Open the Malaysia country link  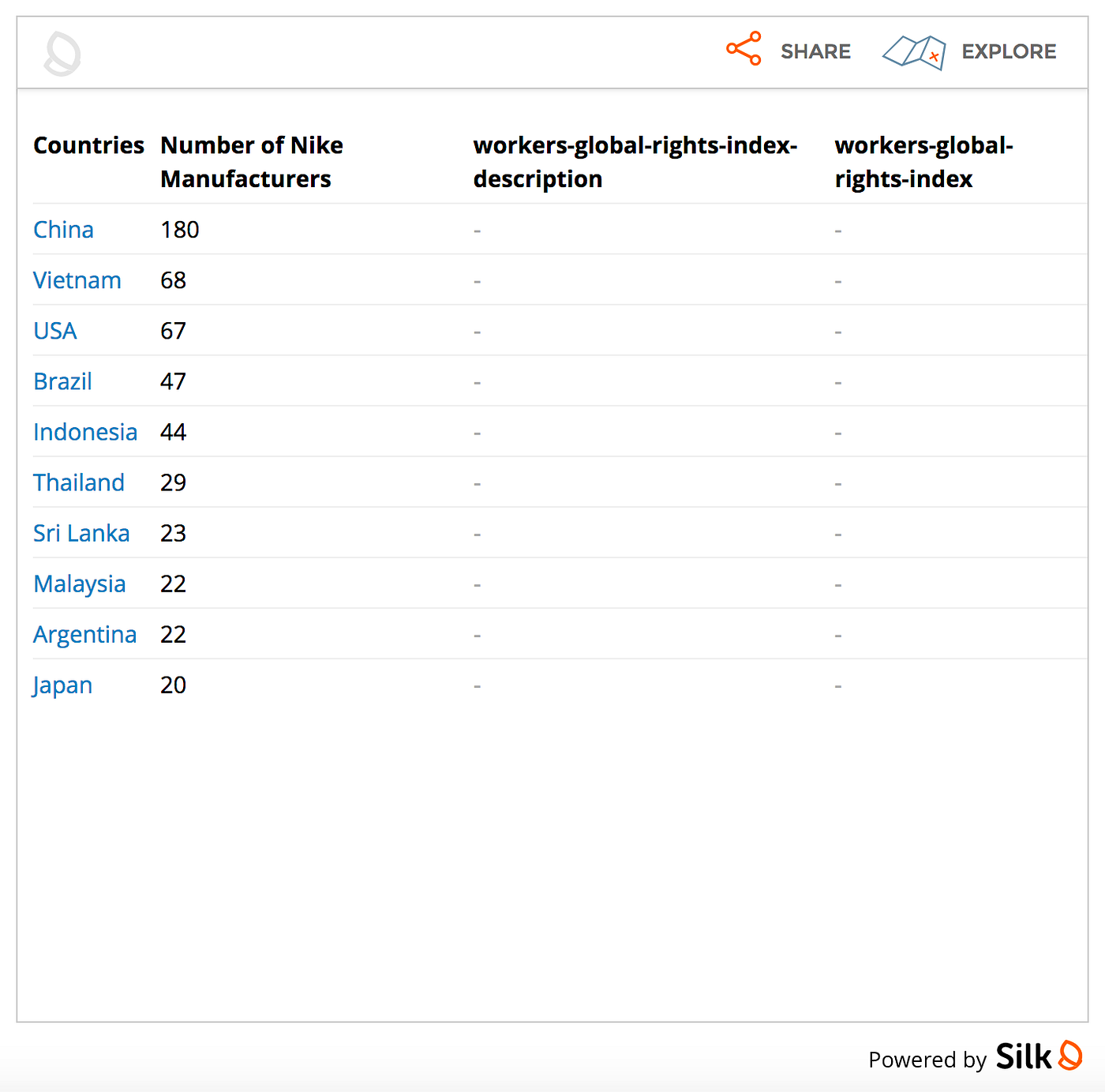click(x=80, y=584)
